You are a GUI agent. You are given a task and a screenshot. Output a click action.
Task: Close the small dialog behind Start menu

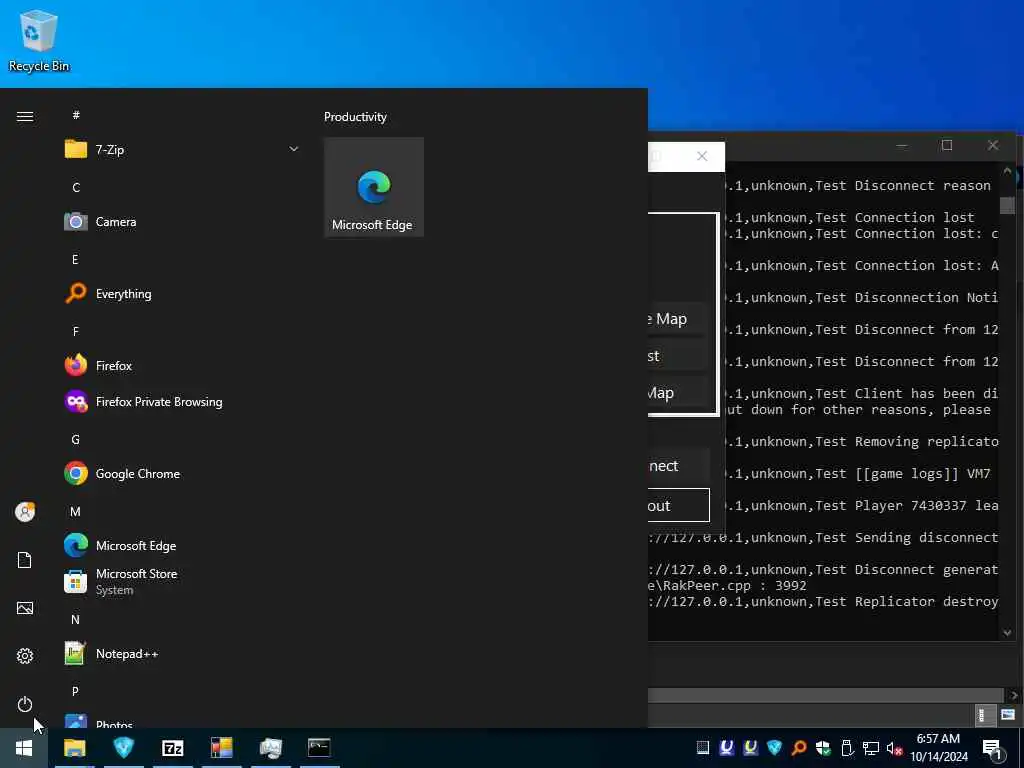tap(702, 156)
